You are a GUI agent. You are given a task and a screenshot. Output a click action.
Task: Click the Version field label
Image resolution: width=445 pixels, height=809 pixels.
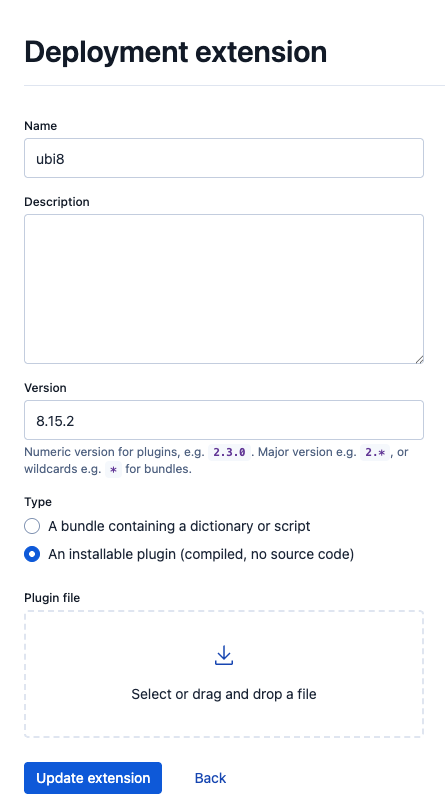45,388
